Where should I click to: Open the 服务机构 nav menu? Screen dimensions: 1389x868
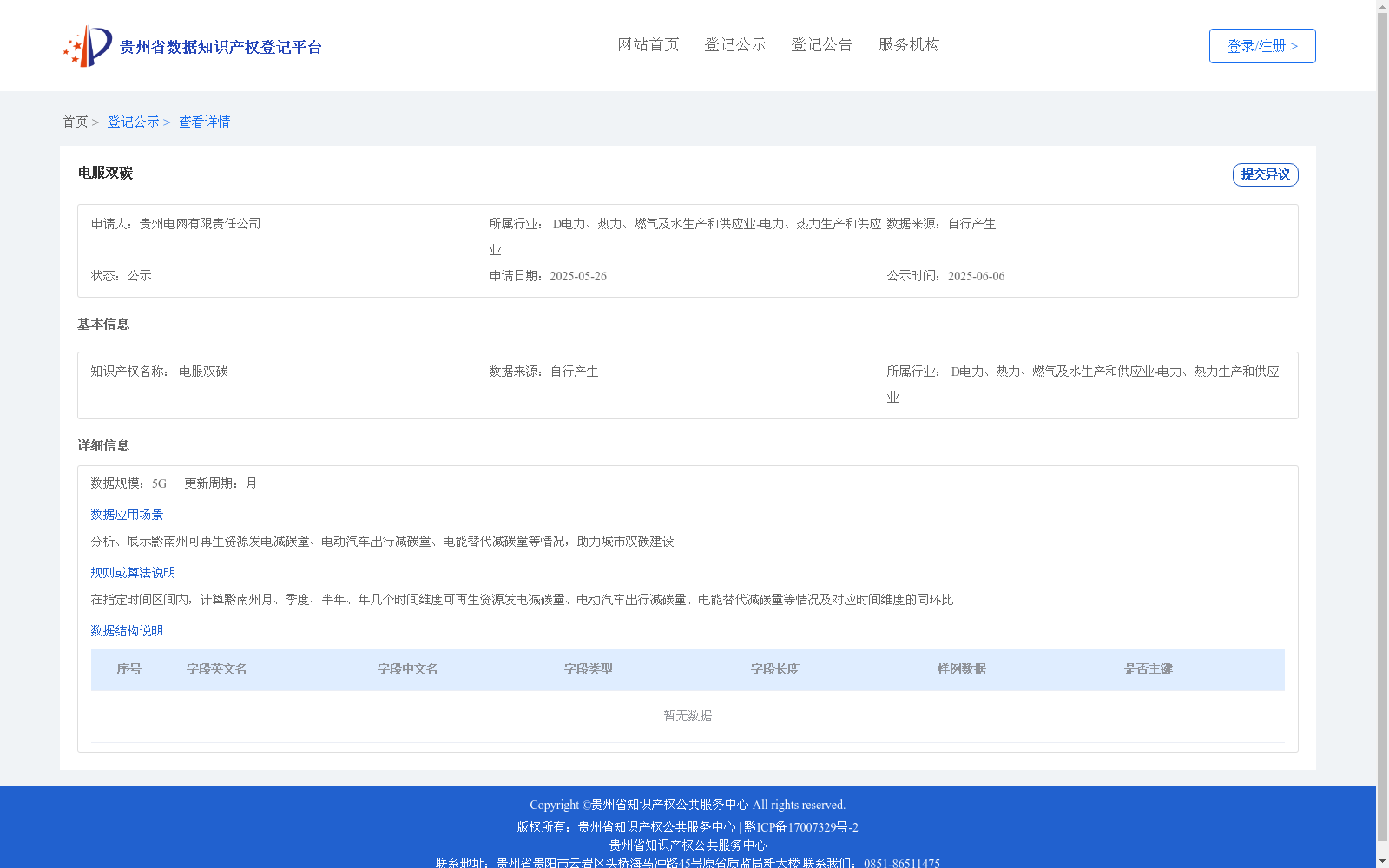(909, 44)
